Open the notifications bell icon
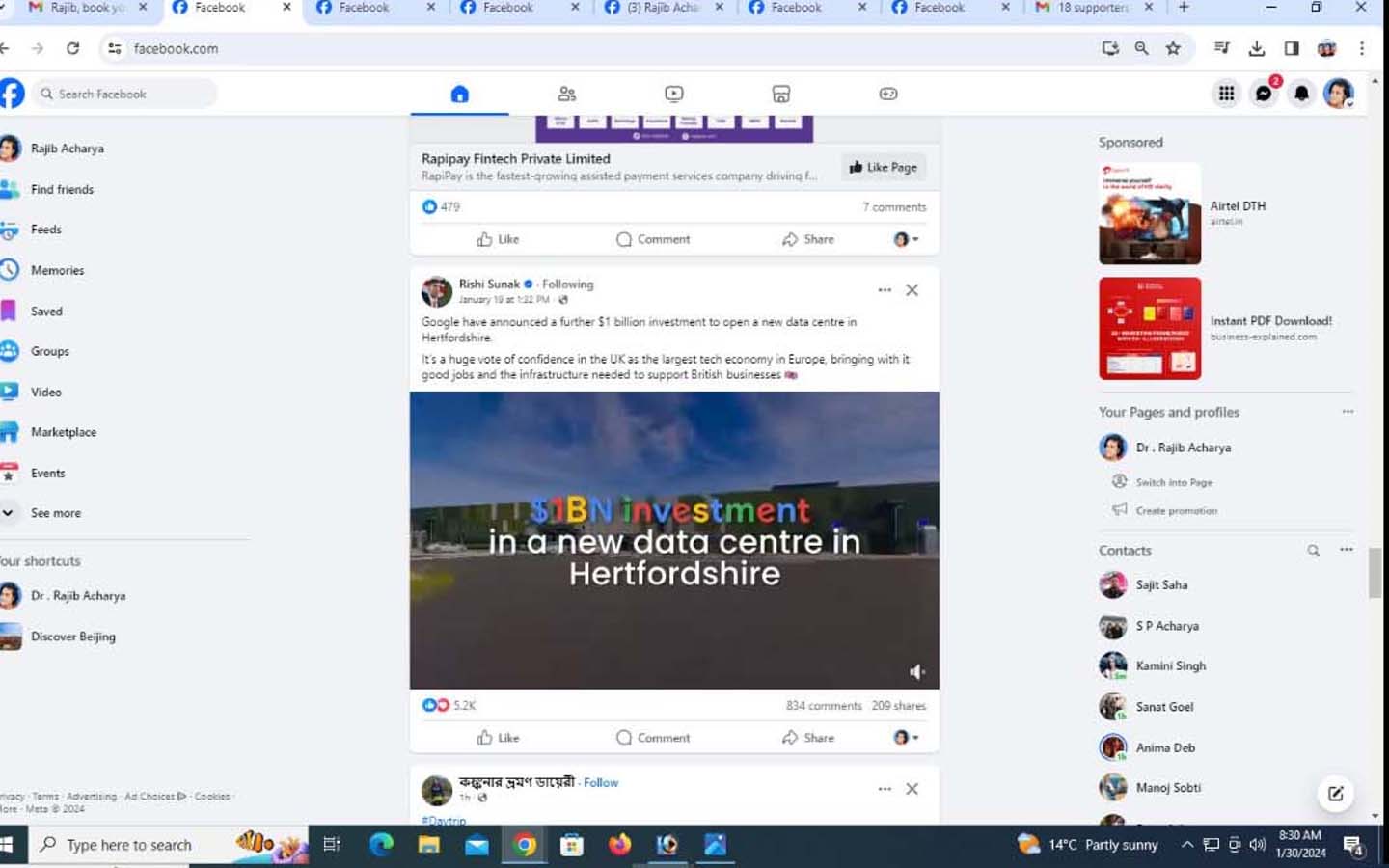Image resolution: width=1389 pixels, height=868 pixels. [x=1301, y=94]
